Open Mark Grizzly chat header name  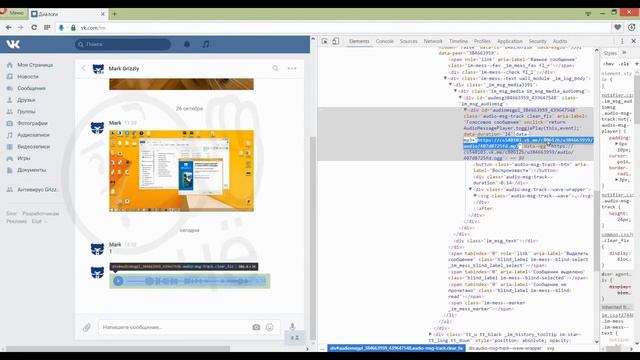point(124,69)
